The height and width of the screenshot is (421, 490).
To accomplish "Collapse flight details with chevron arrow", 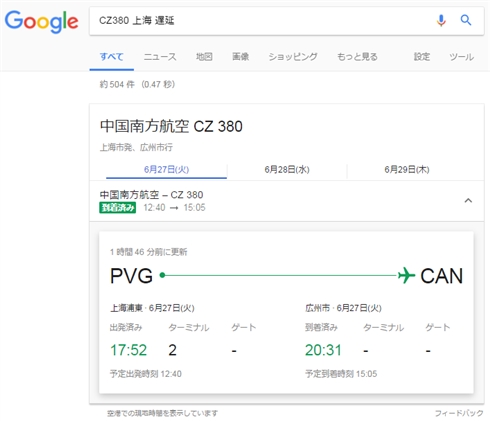I will 468,201.
